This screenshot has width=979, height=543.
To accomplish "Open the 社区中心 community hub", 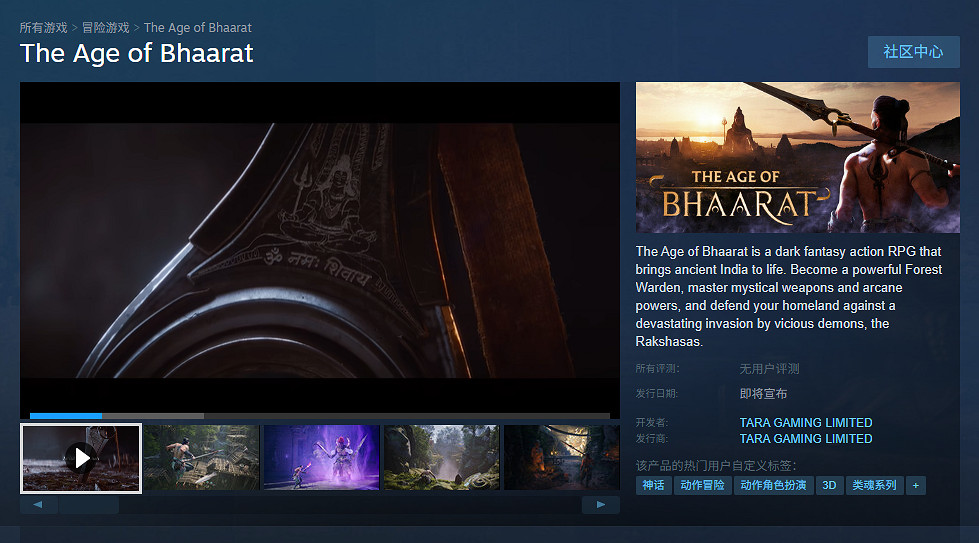I will (913, 52).
